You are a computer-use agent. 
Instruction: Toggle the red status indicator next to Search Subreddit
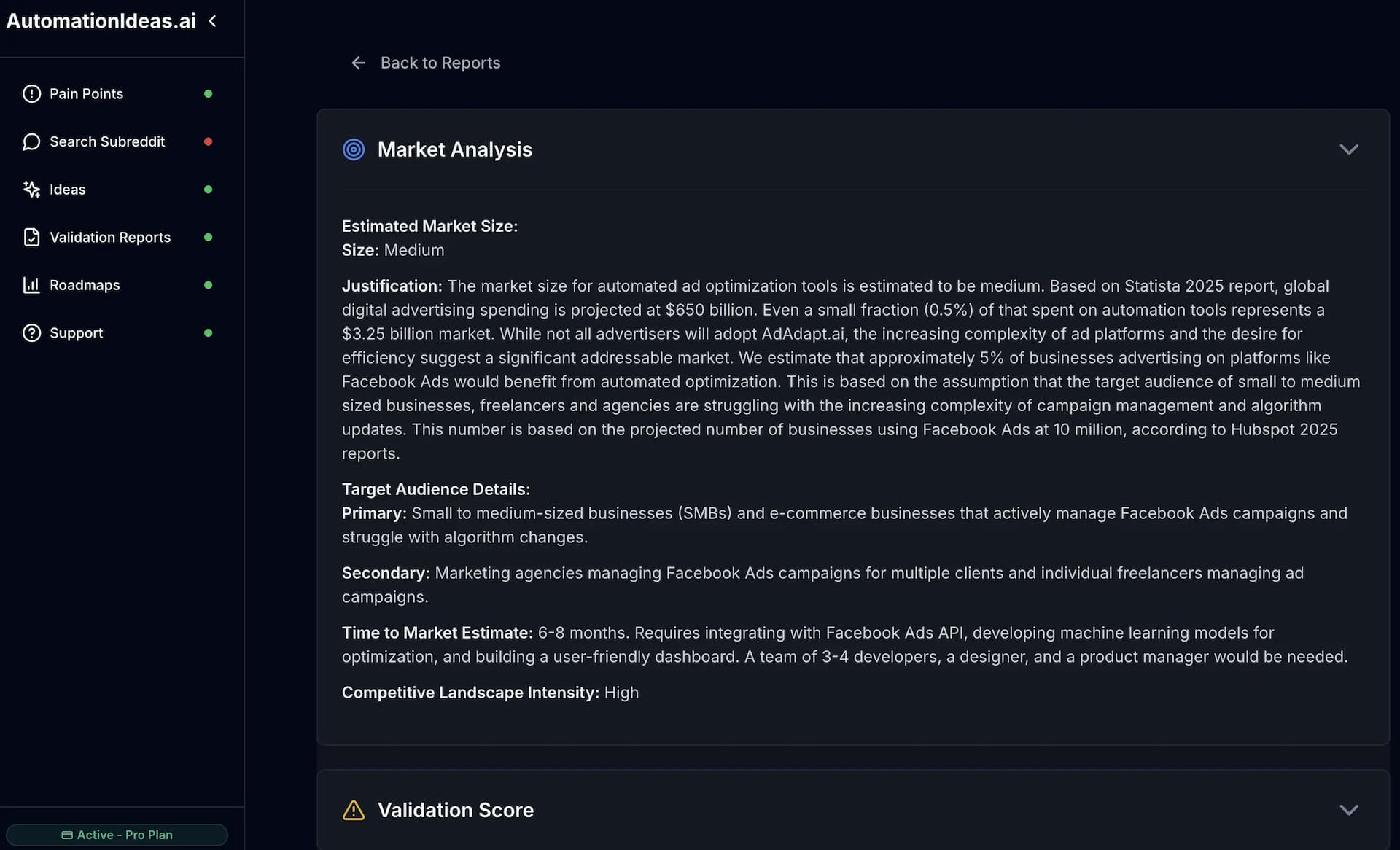[x=209, y=141]
